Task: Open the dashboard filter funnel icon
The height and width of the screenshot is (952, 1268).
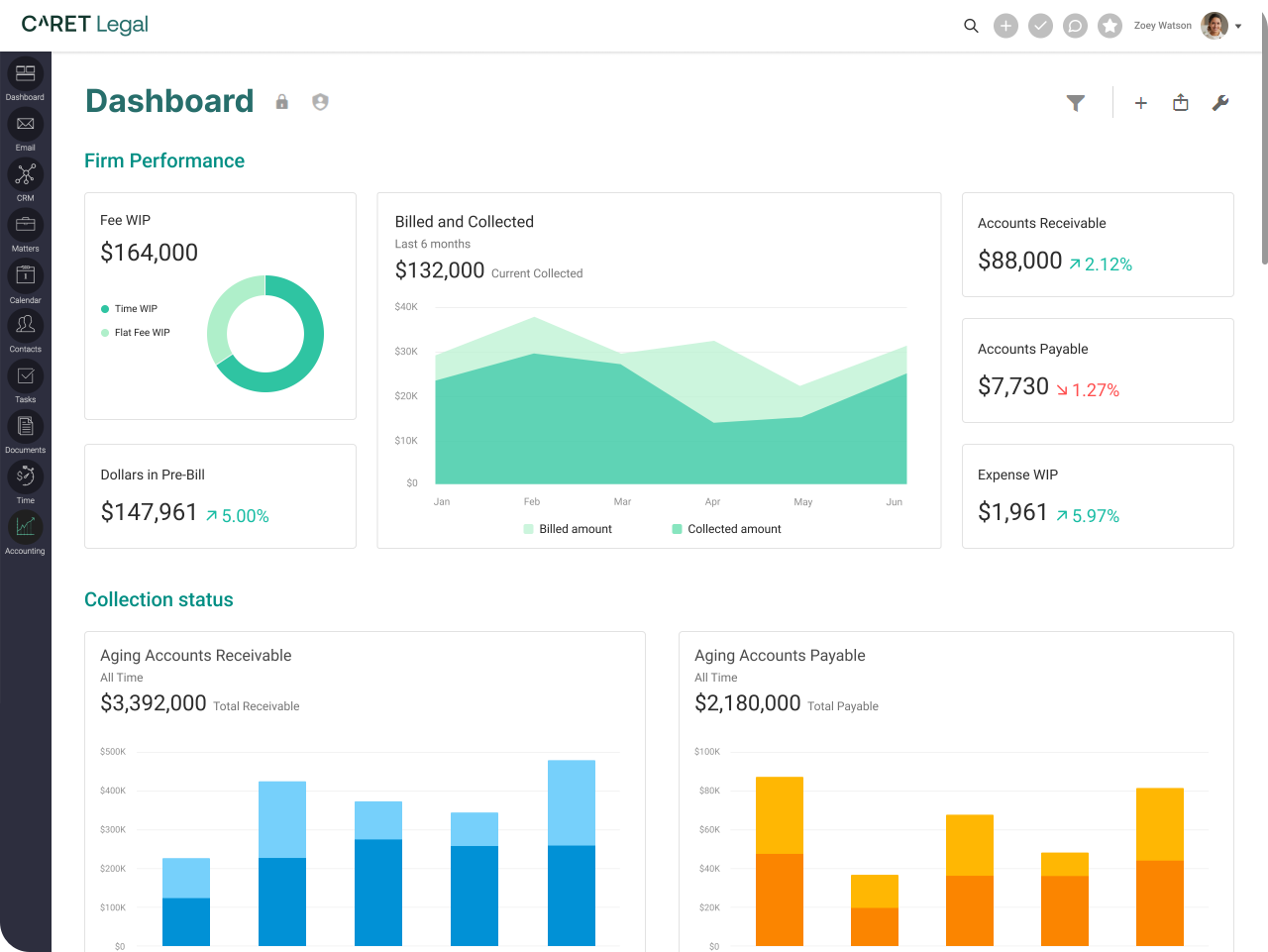Action: tap(1076, 103)
